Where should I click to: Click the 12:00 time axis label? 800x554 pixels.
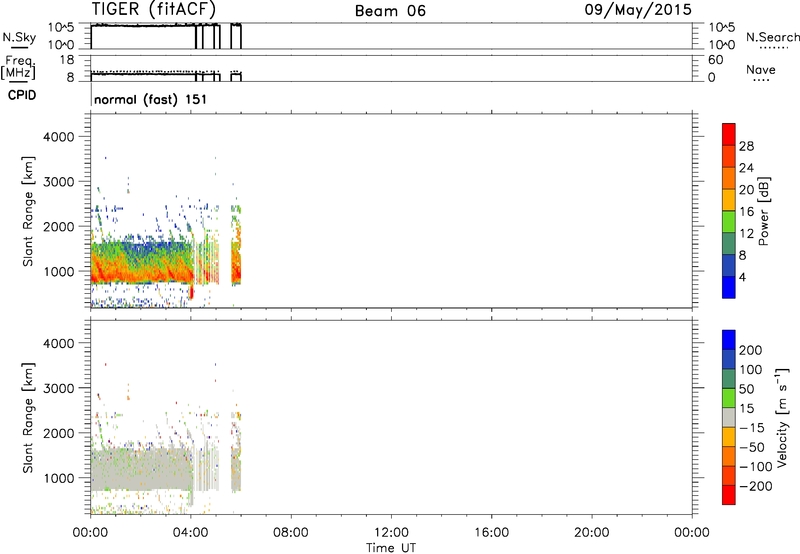click(x=391, y=533)
